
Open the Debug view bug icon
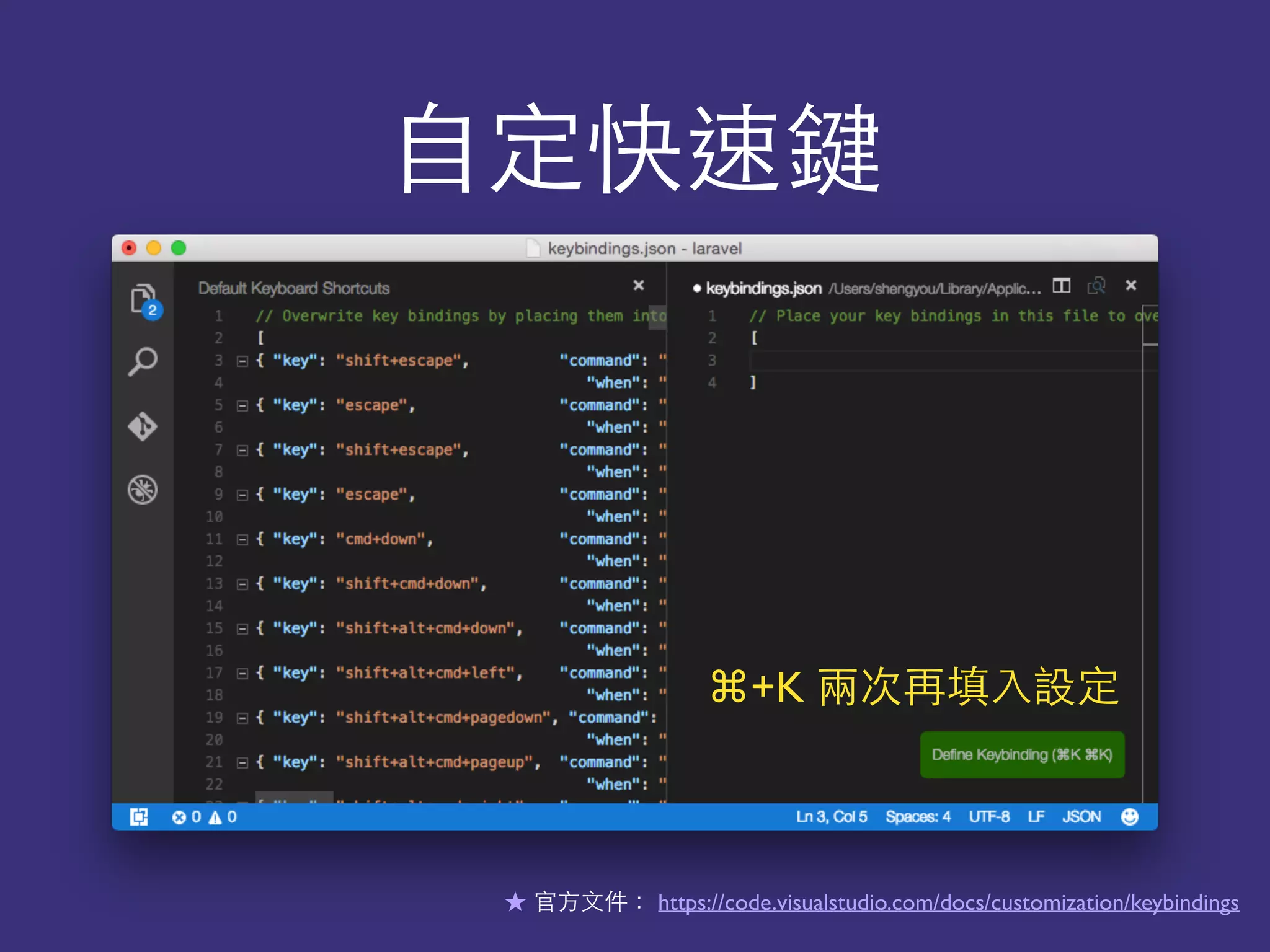point(143,490)
